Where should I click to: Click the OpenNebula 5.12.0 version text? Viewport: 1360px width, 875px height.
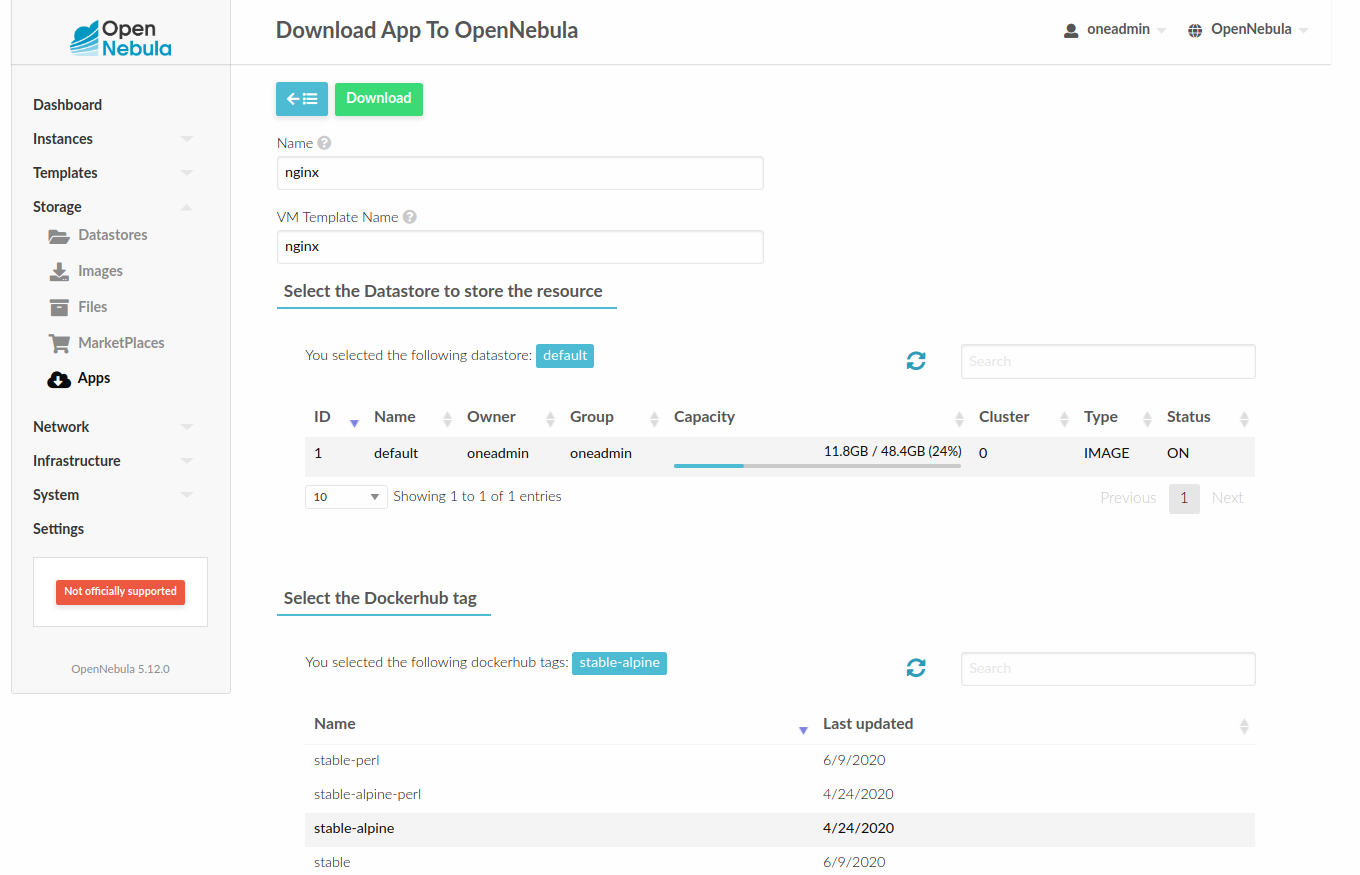(120, 669)
